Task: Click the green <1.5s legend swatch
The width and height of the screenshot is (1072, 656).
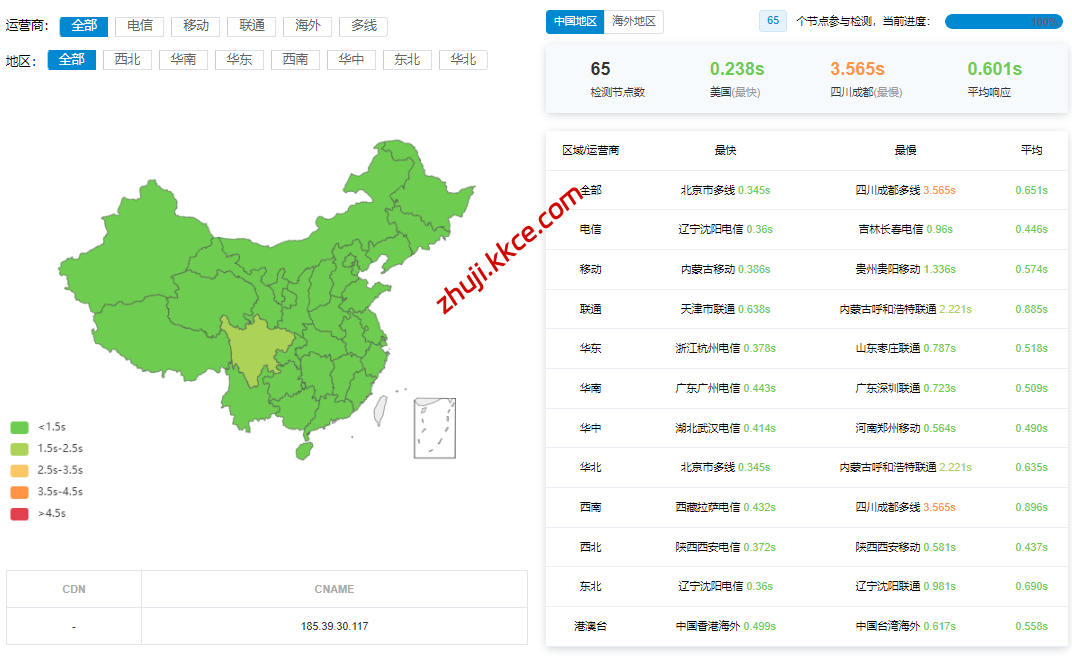Action: [x=19, y=427]
